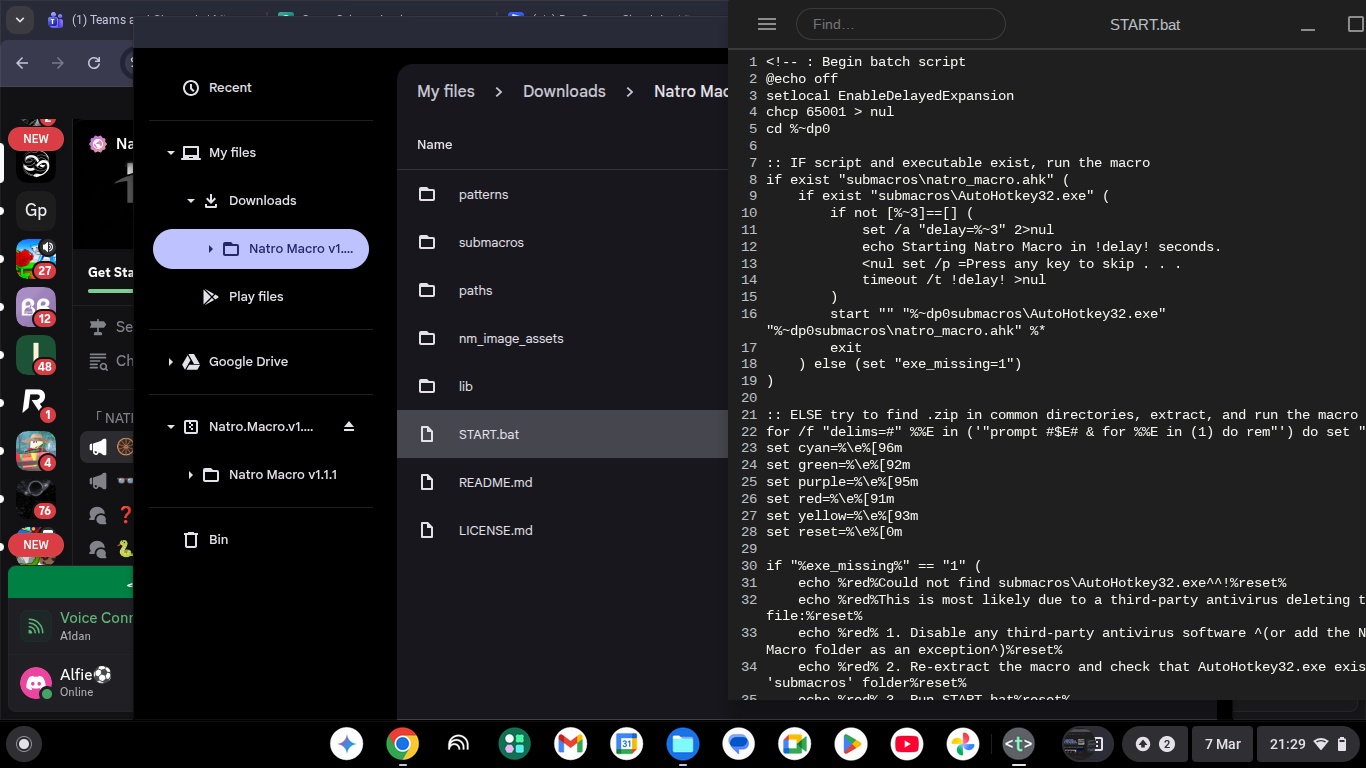This screenshot has width=1366, height=768.
Task: Launch Chrome from the shelf
Action: pyautogui.click(x=402, y=744)
